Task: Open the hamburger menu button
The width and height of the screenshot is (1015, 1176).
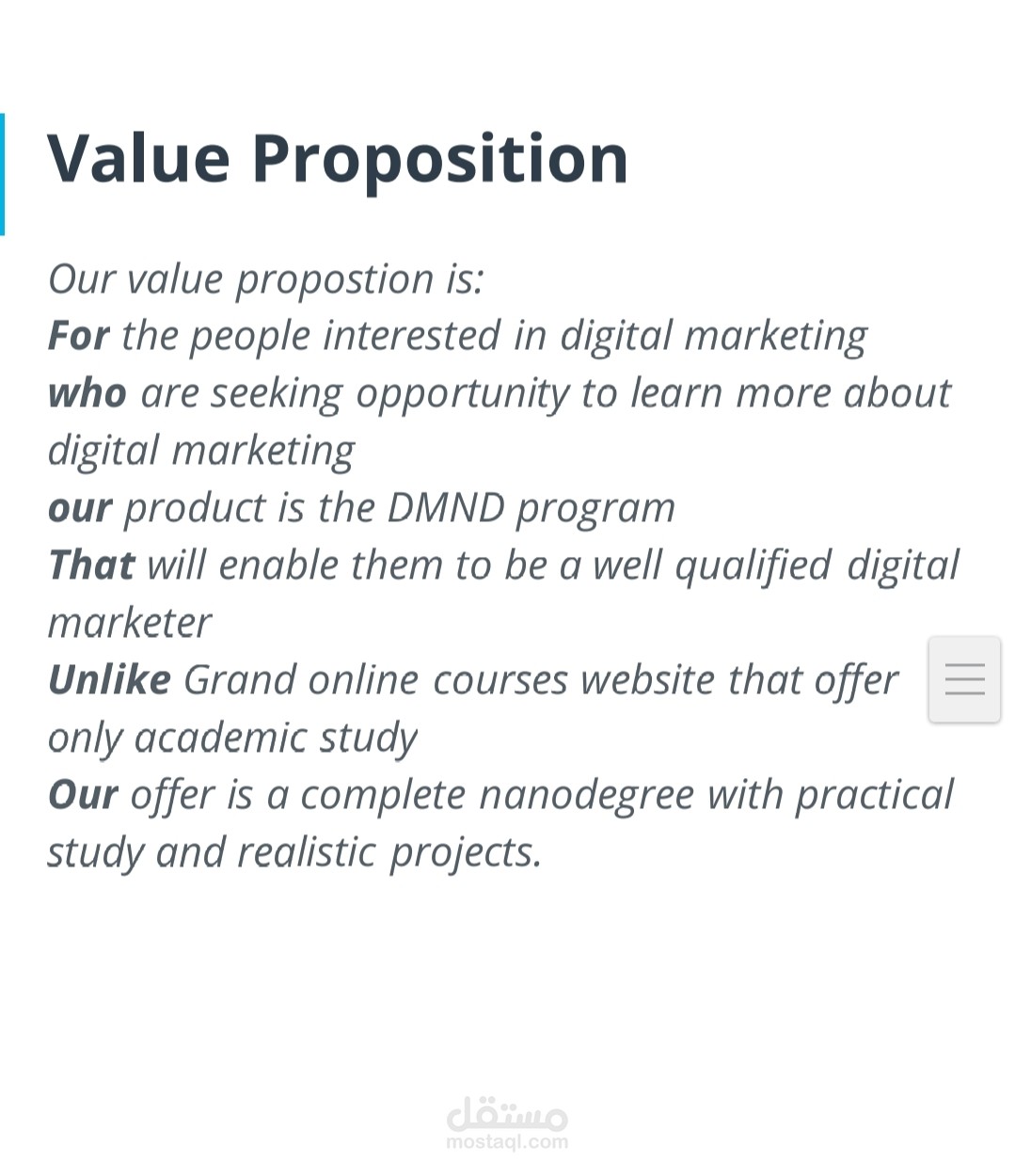Action: click(x=964, y=679)
